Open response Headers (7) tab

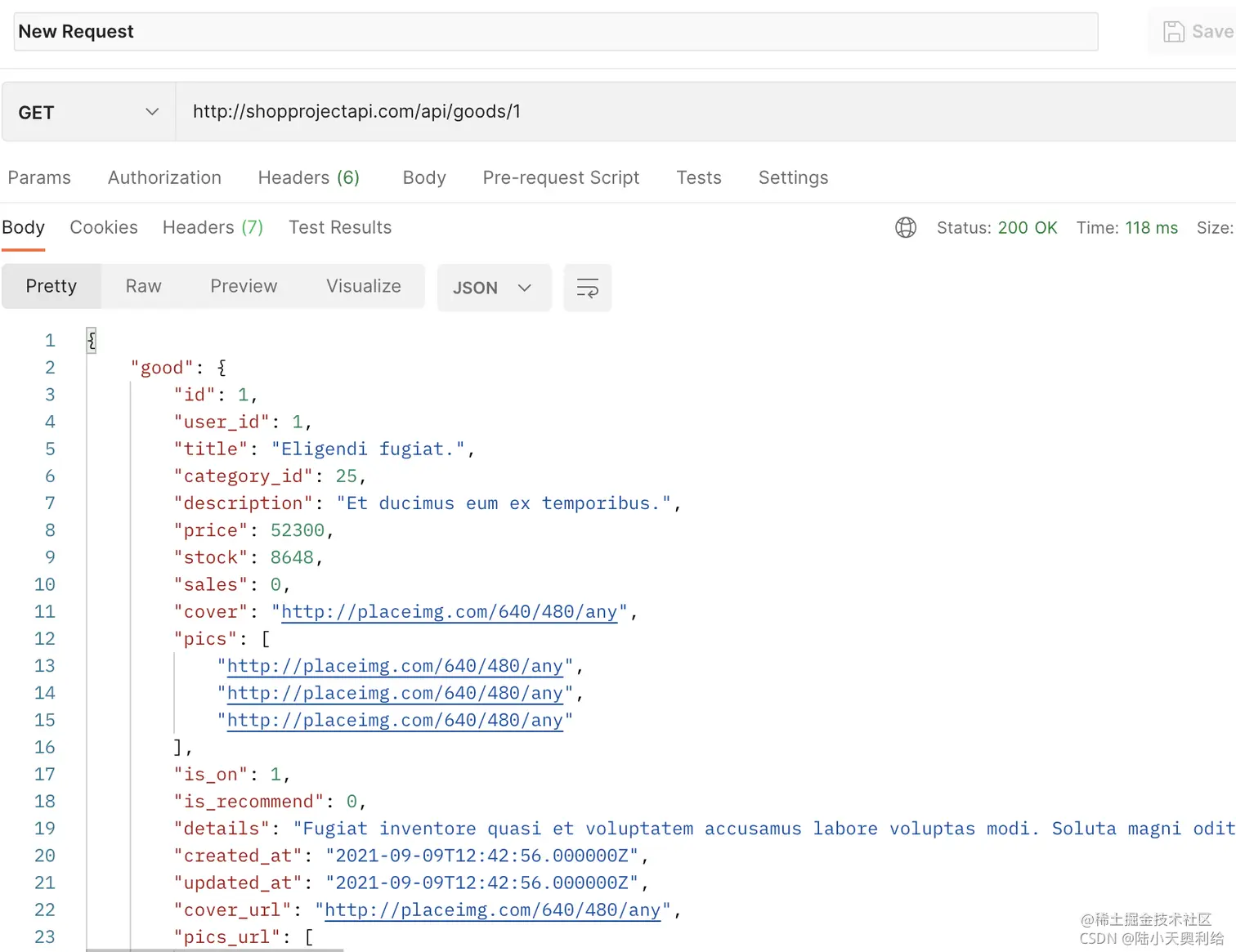[213, 227]
